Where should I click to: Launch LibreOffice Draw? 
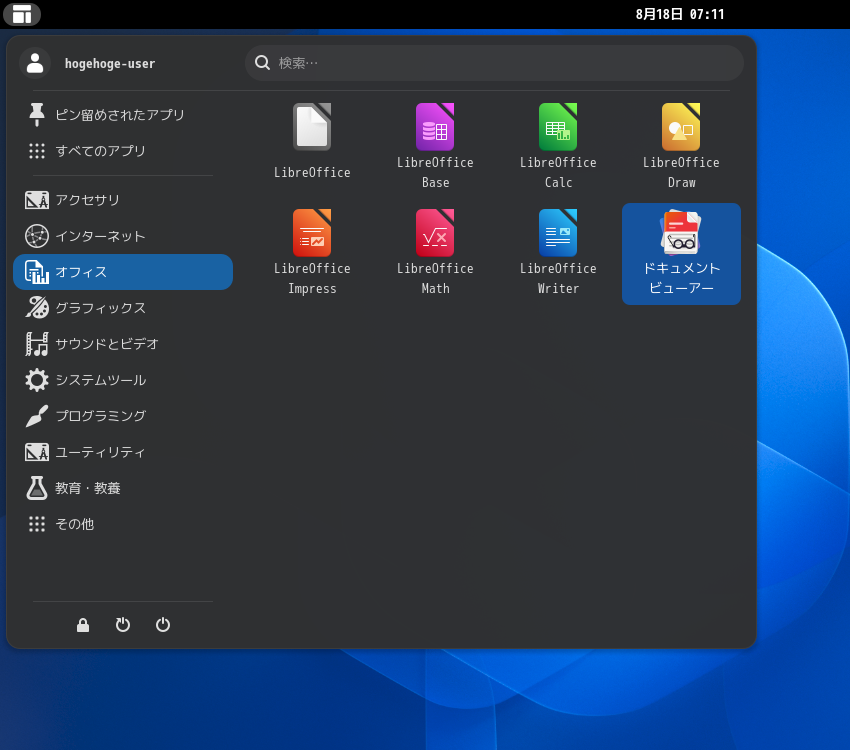tap(681, 142)
